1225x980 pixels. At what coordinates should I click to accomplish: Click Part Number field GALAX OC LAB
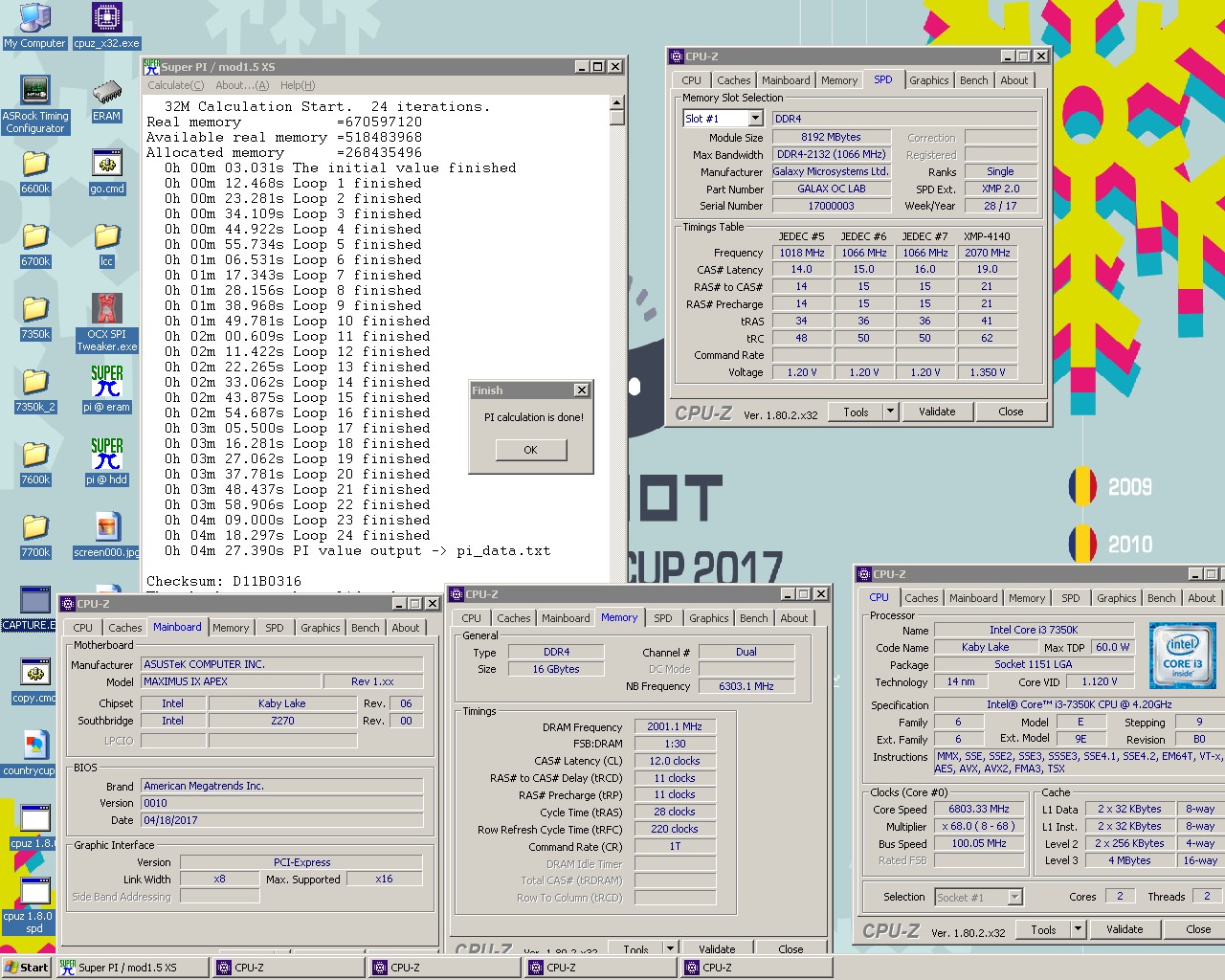(831, 189)
